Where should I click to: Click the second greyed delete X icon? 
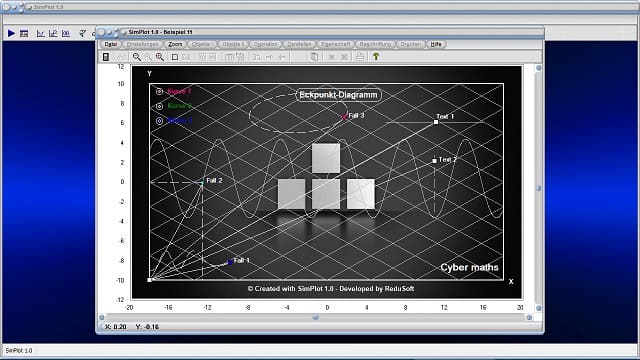coord(344,57)
